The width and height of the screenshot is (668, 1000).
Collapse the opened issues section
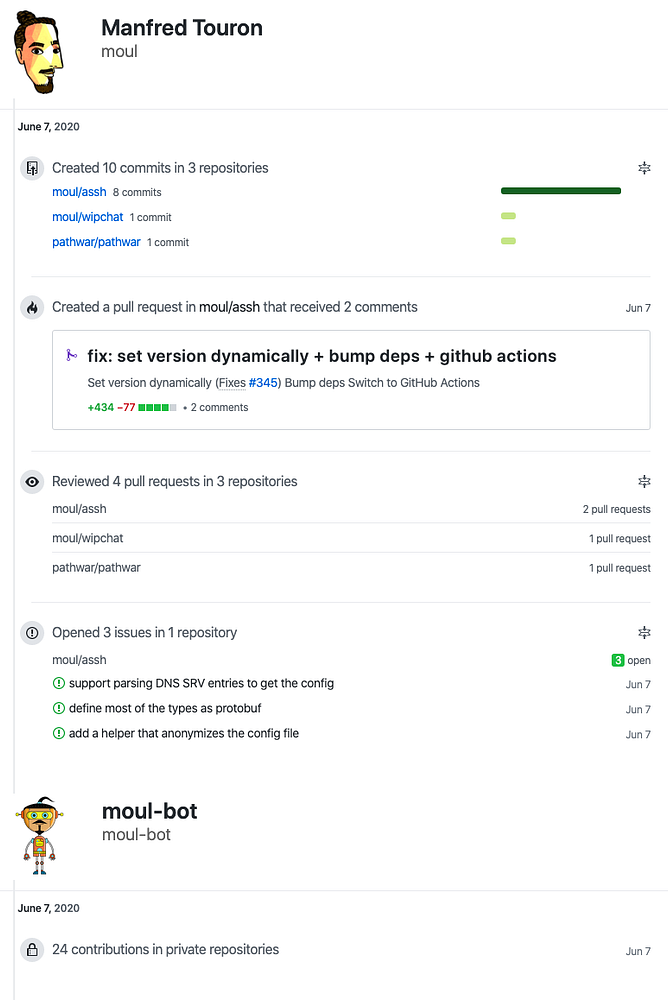[644, 633]
